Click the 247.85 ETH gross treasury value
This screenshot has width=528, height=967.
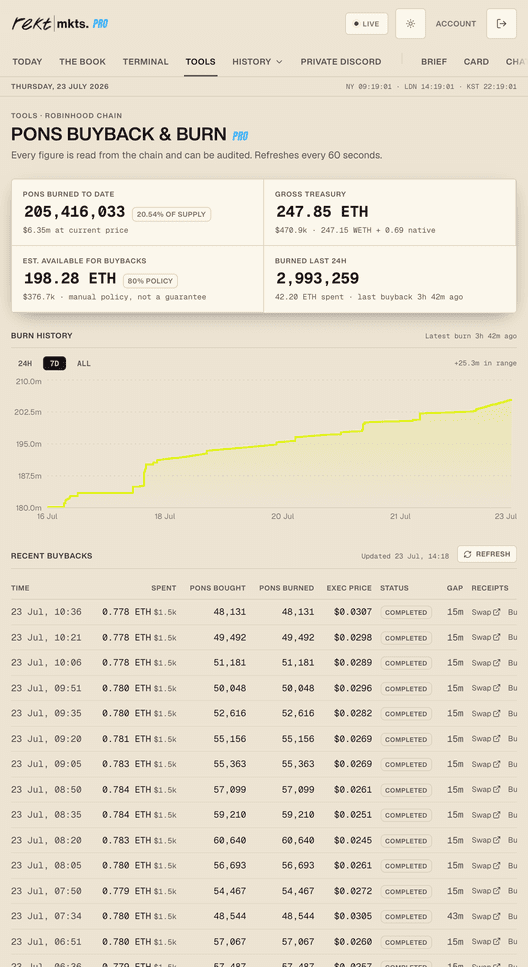(x=322, y=212)
